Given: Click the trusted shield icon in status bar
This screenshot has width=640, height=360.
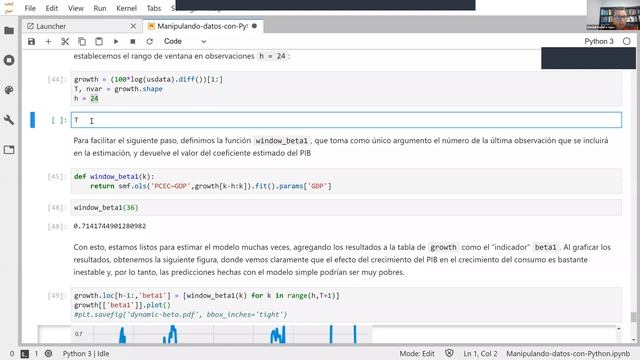Looking at the screenshot, I should pos(449,353).
